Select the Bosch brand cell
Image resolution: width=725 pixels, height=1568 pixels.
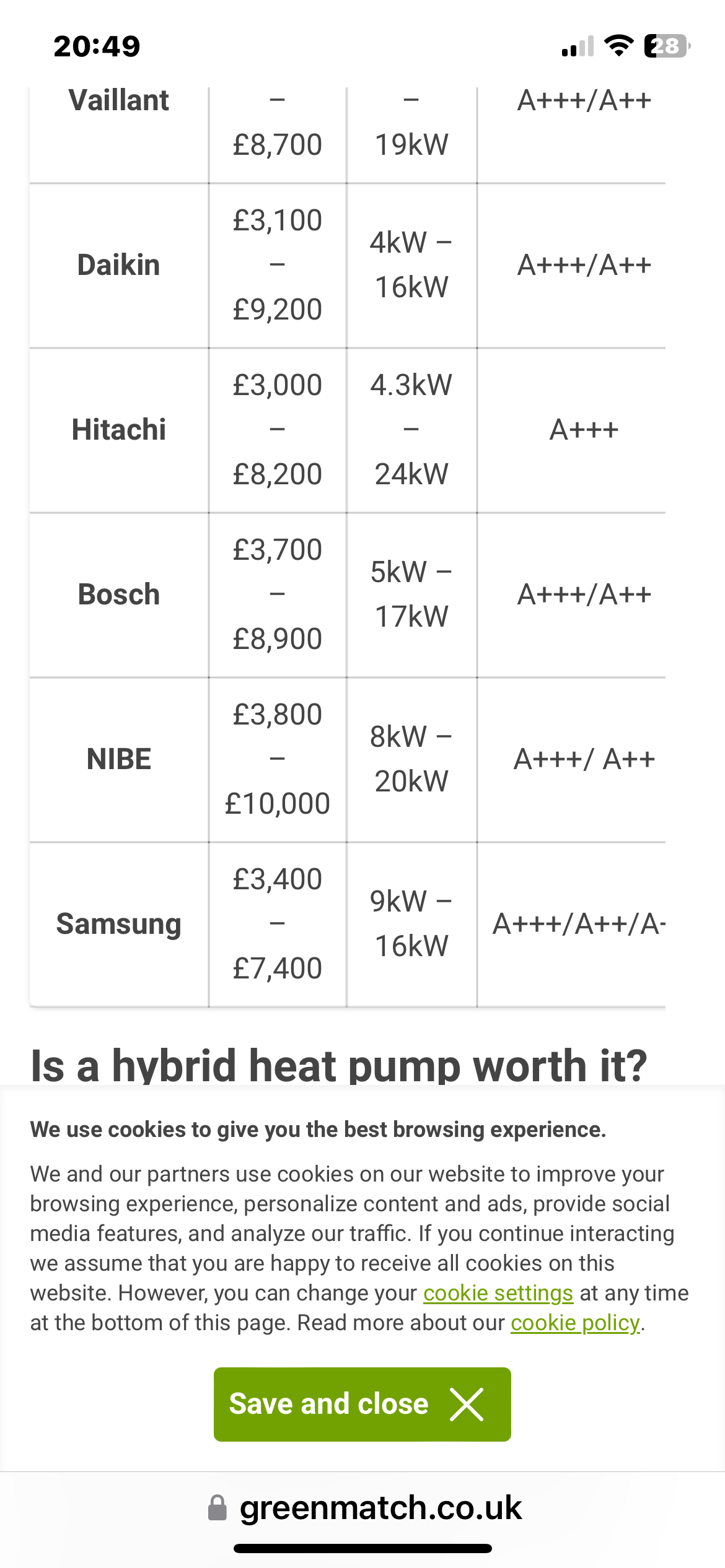tap(118, 595)
